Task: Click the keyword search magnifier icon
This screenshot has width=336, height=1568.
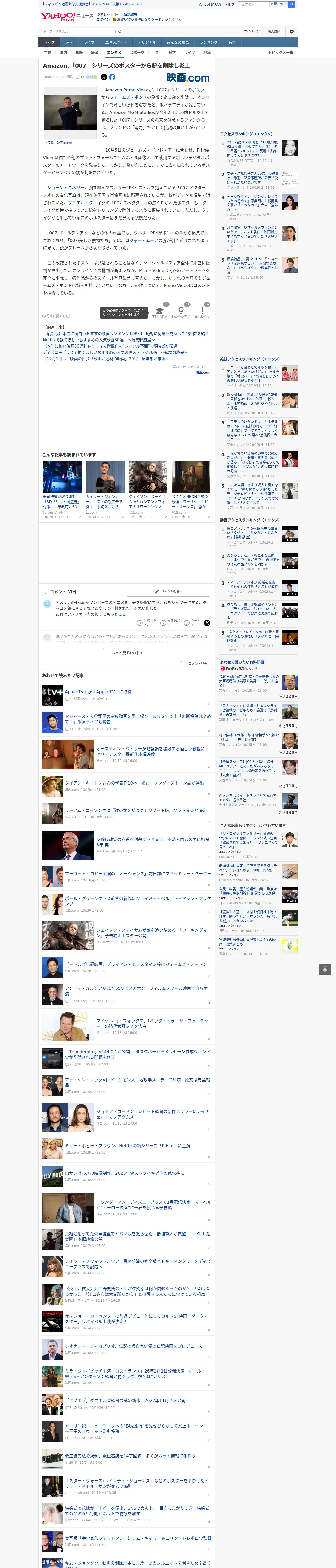Action: pos(120,32)
